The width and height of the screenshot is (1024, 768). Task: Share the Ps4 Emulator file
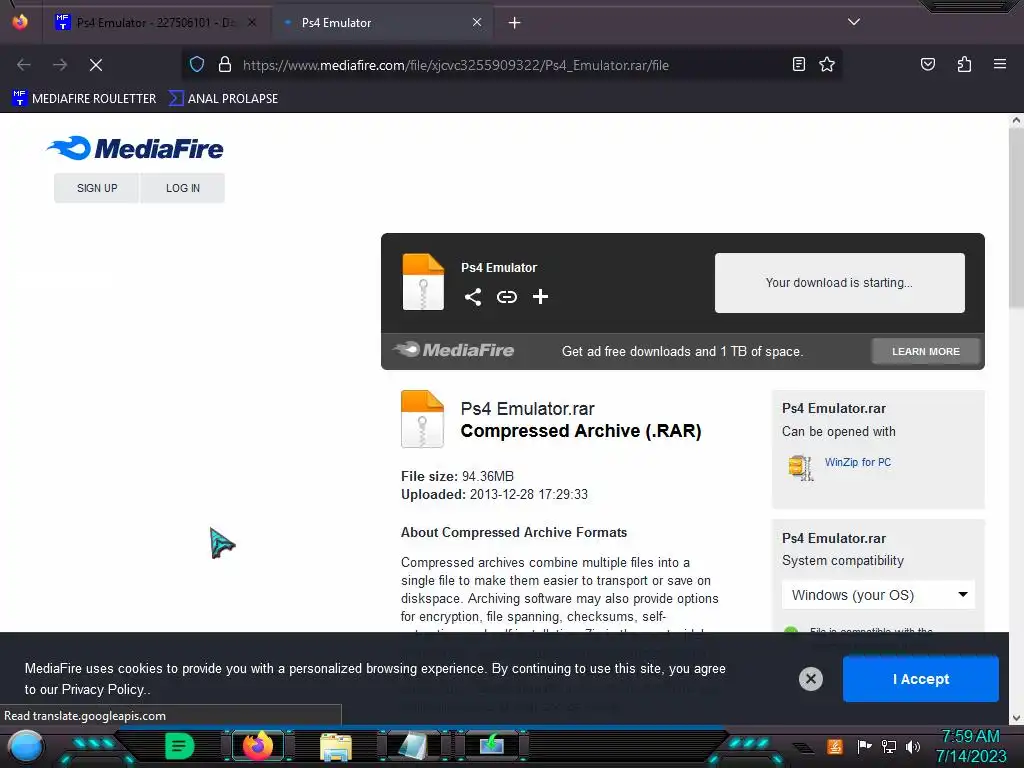pyautogui.click(x=473, y=297)
